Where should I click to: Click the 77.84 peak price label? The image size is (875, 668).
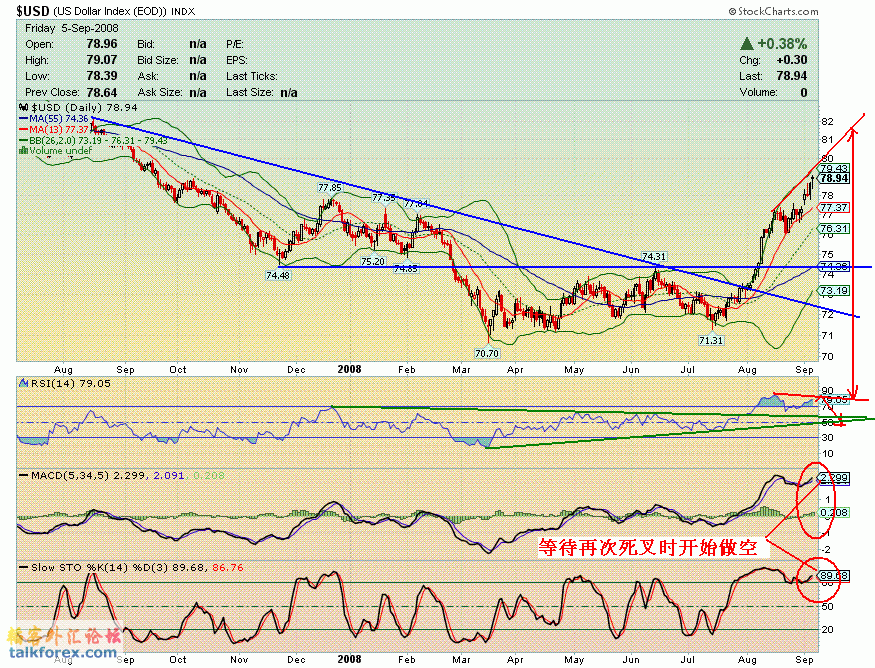[416, 204]
